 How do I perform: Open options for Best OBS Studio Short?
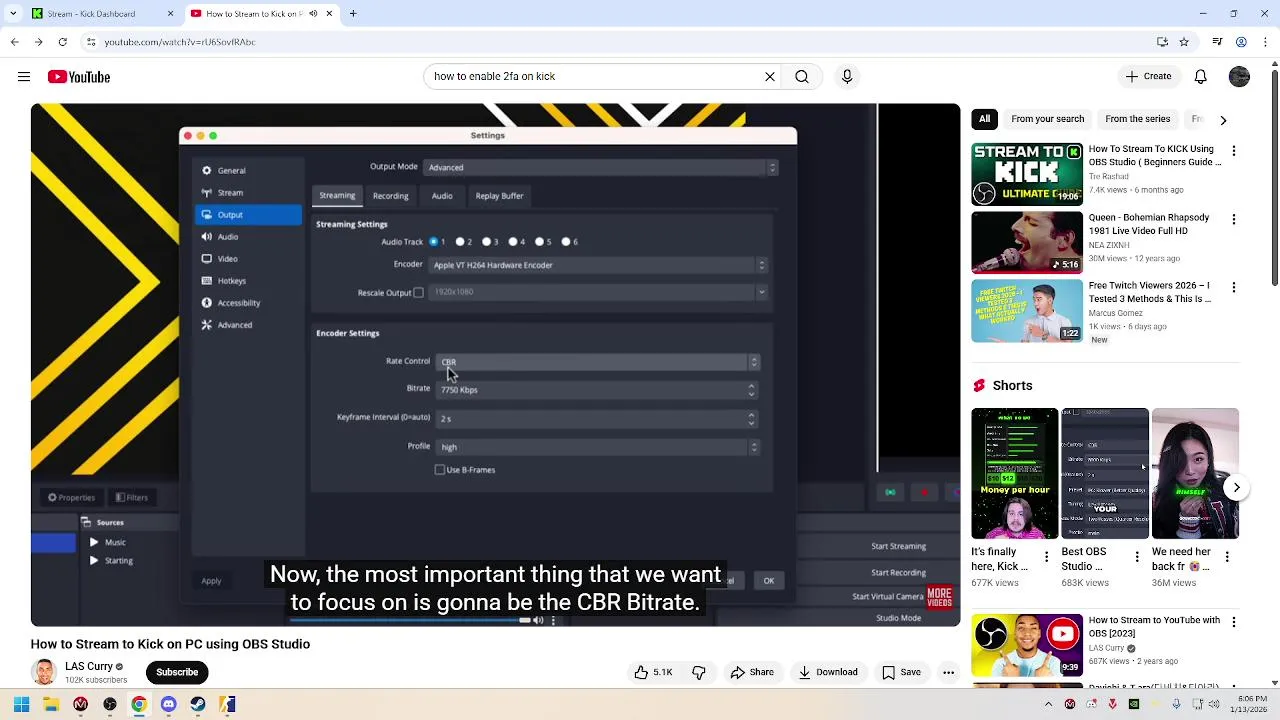tap(1137, 557)
